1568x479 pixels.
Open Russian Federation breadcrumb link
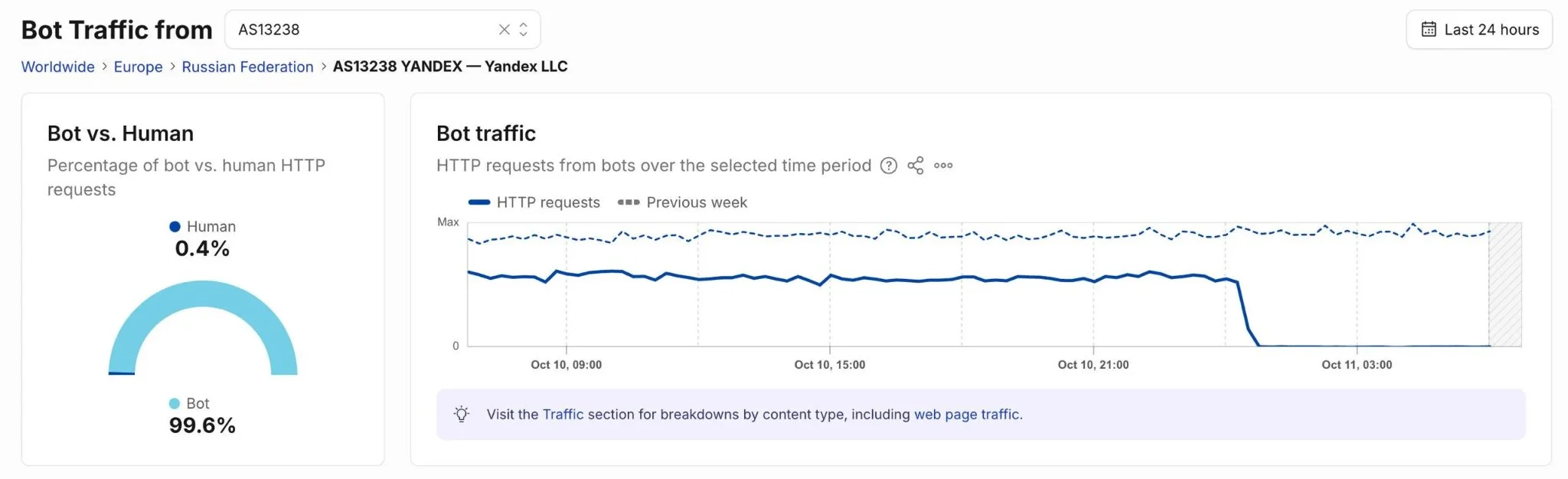tap(247, 67)
